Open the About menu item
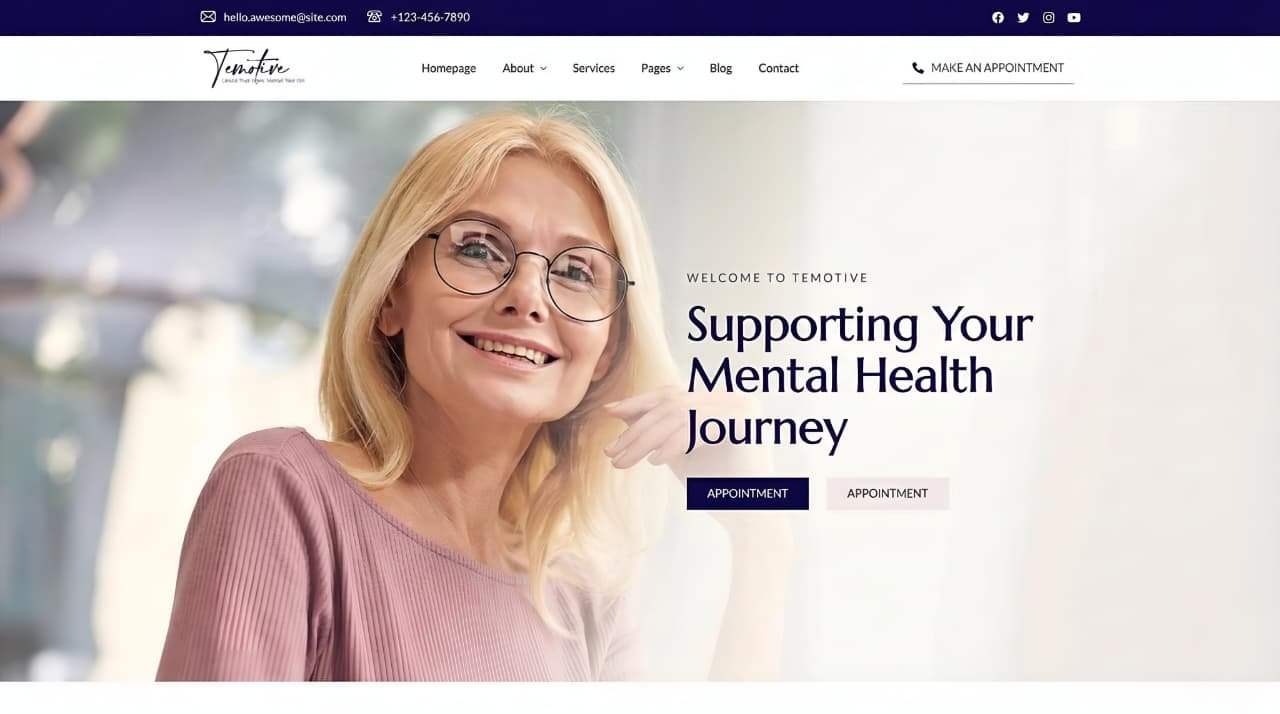The image size is (1280, 714). click(518, 68)
